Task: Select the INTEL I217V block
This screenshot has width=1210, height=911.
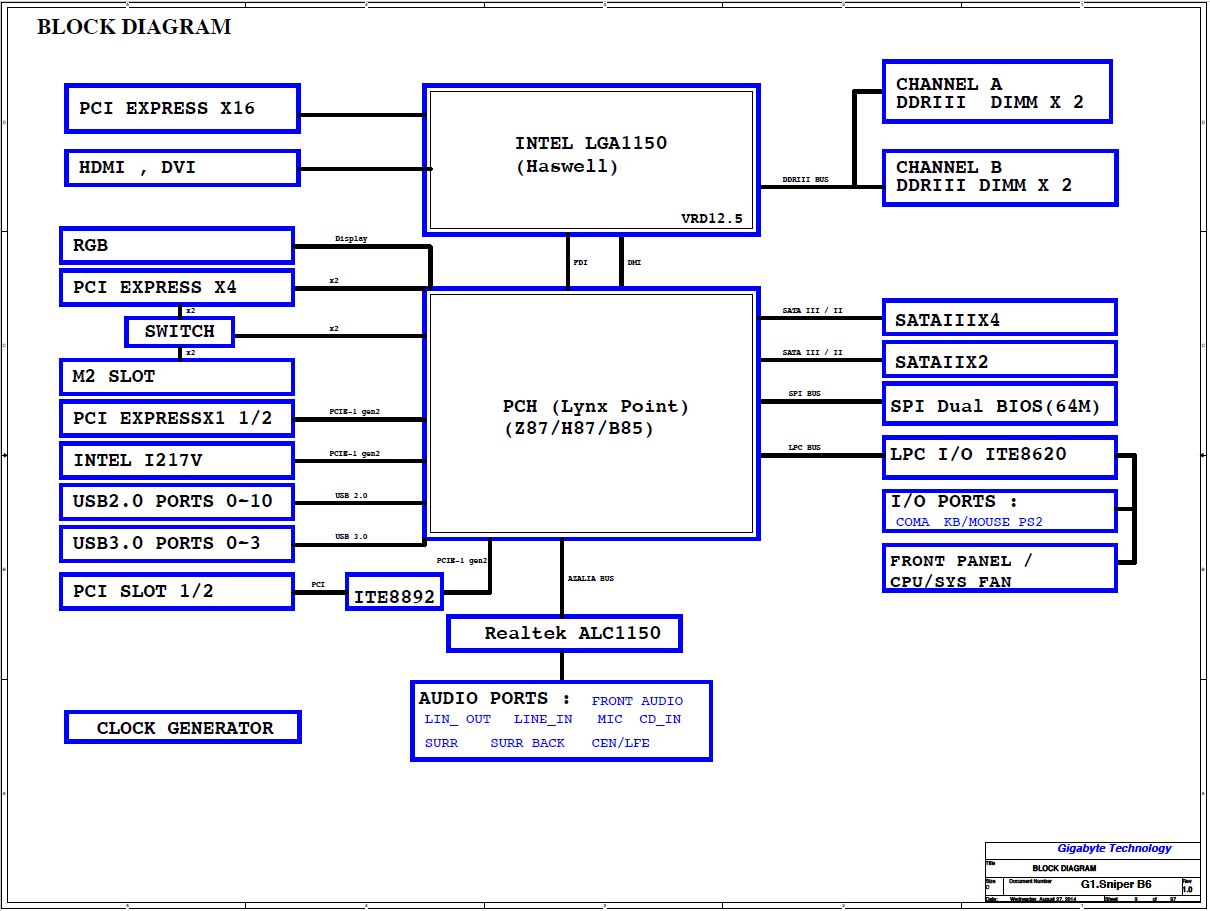Action: point(177,460)
